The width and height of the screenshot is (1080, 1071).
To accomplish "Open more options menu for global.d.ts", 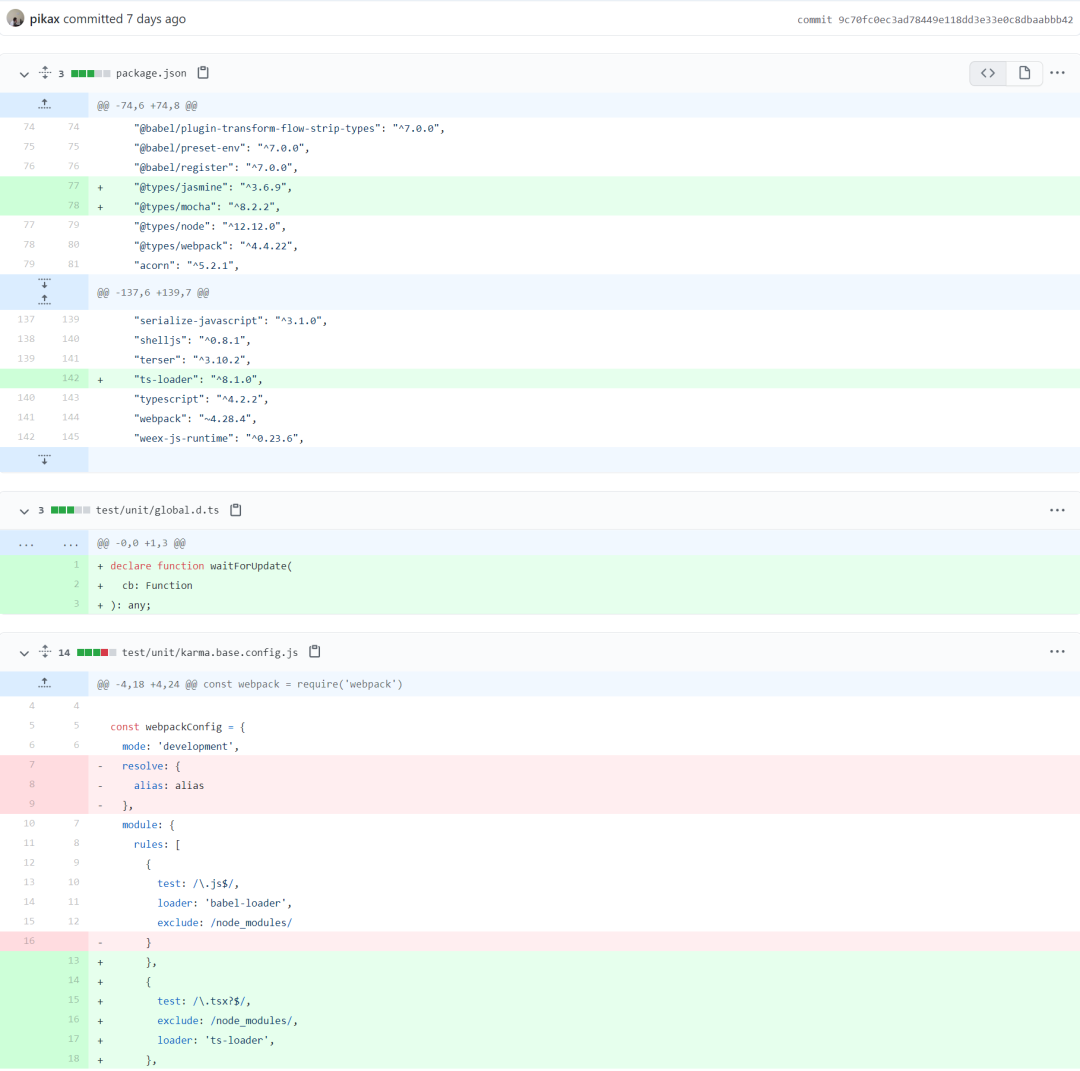I will tap(1057, 510).
